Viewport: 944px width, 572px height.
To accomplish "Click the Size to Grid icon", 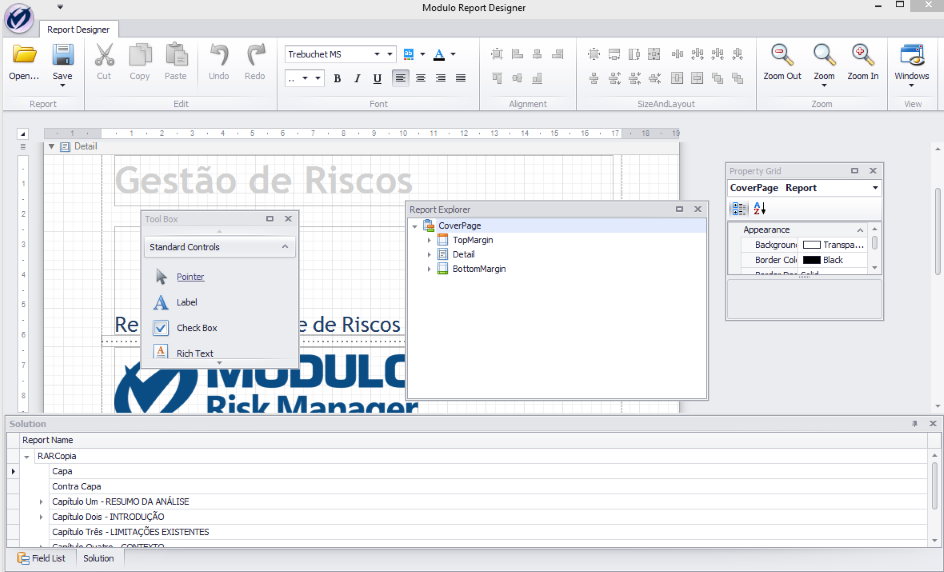I will 594,54.
